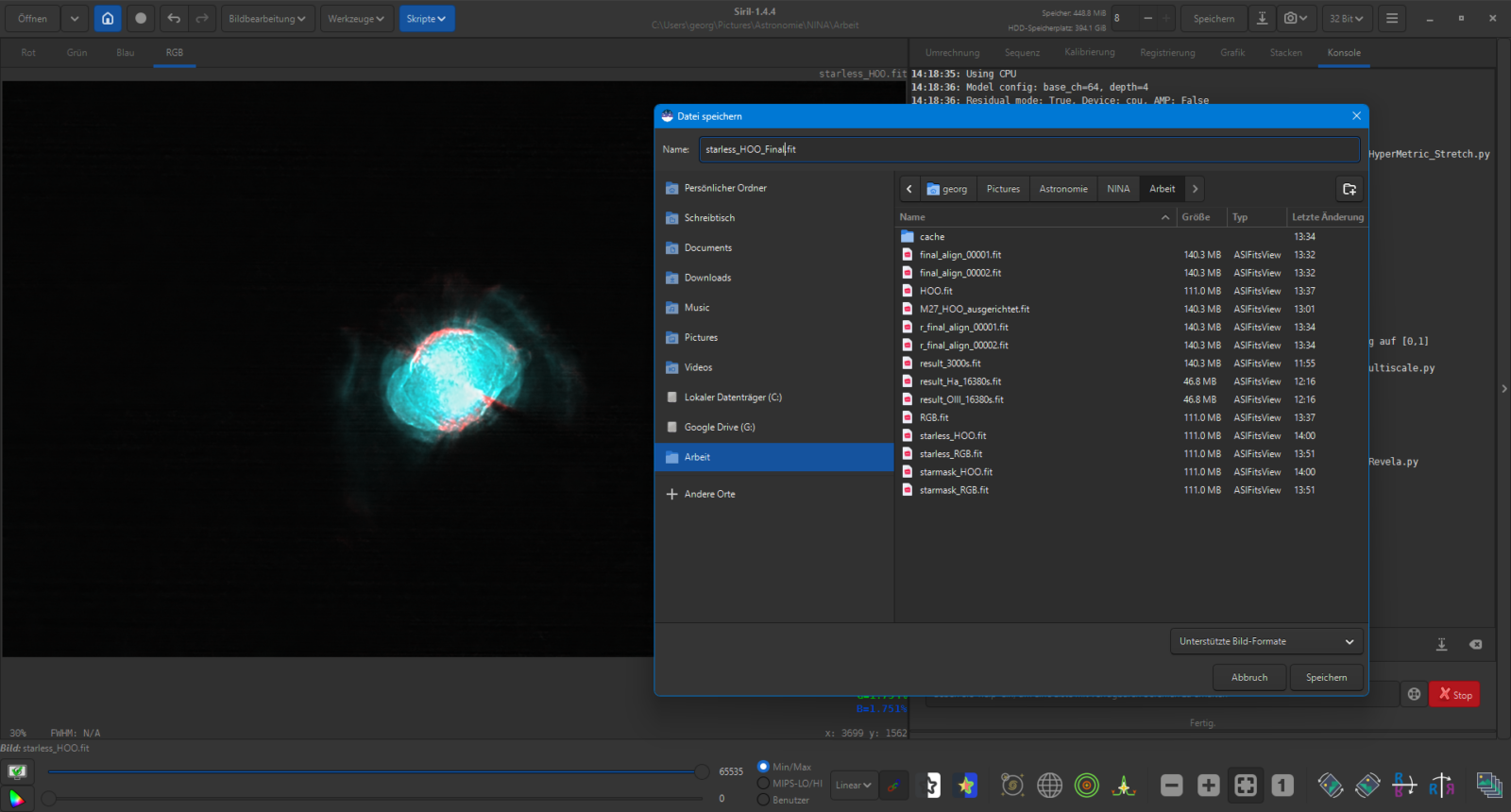1511x812 pixels.
Task: Click the star PSF profile icon
Action: [x=1124, y=785]
